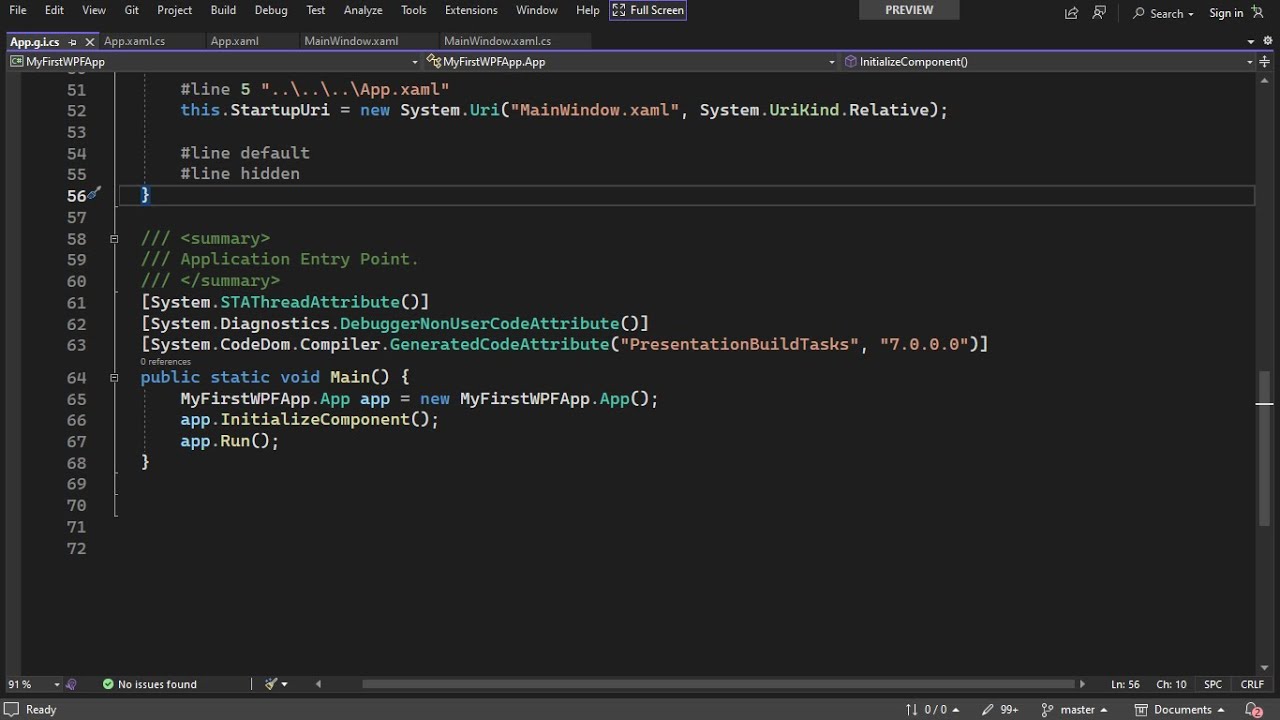Click the Ln: 56 line indicator
The height and width of the screenshot is (720, 1280).
(x=1125, y=684)
